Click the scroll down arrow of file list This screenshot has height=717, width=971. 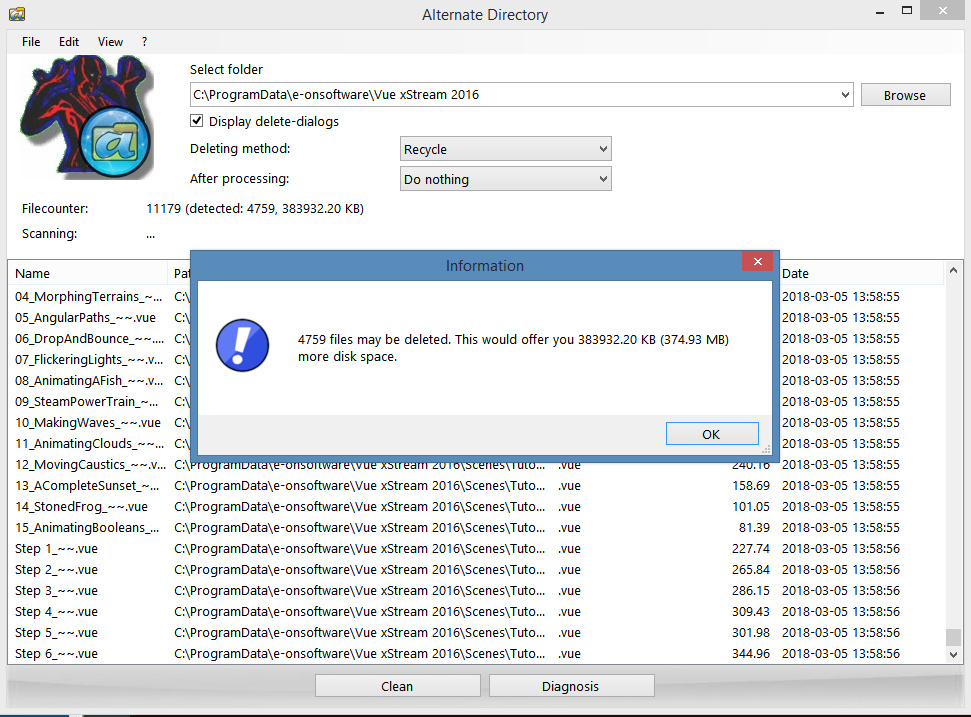(953, 655)
